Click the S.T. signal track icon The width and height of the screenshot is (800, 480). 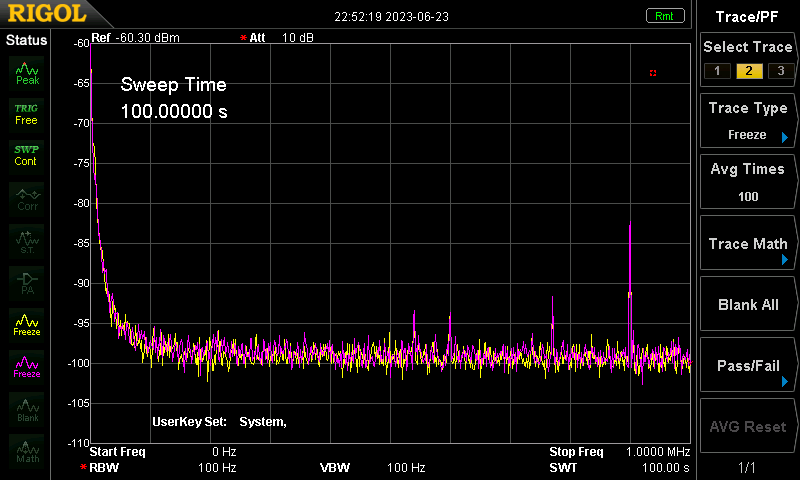tap(27, 241)
